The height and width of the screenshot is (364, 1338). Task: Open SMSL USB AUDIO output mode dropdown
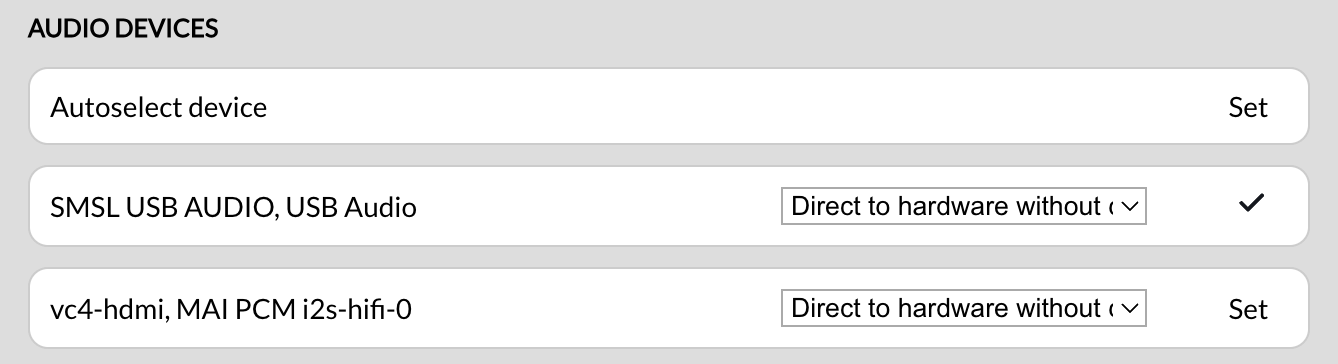(963, 206)
